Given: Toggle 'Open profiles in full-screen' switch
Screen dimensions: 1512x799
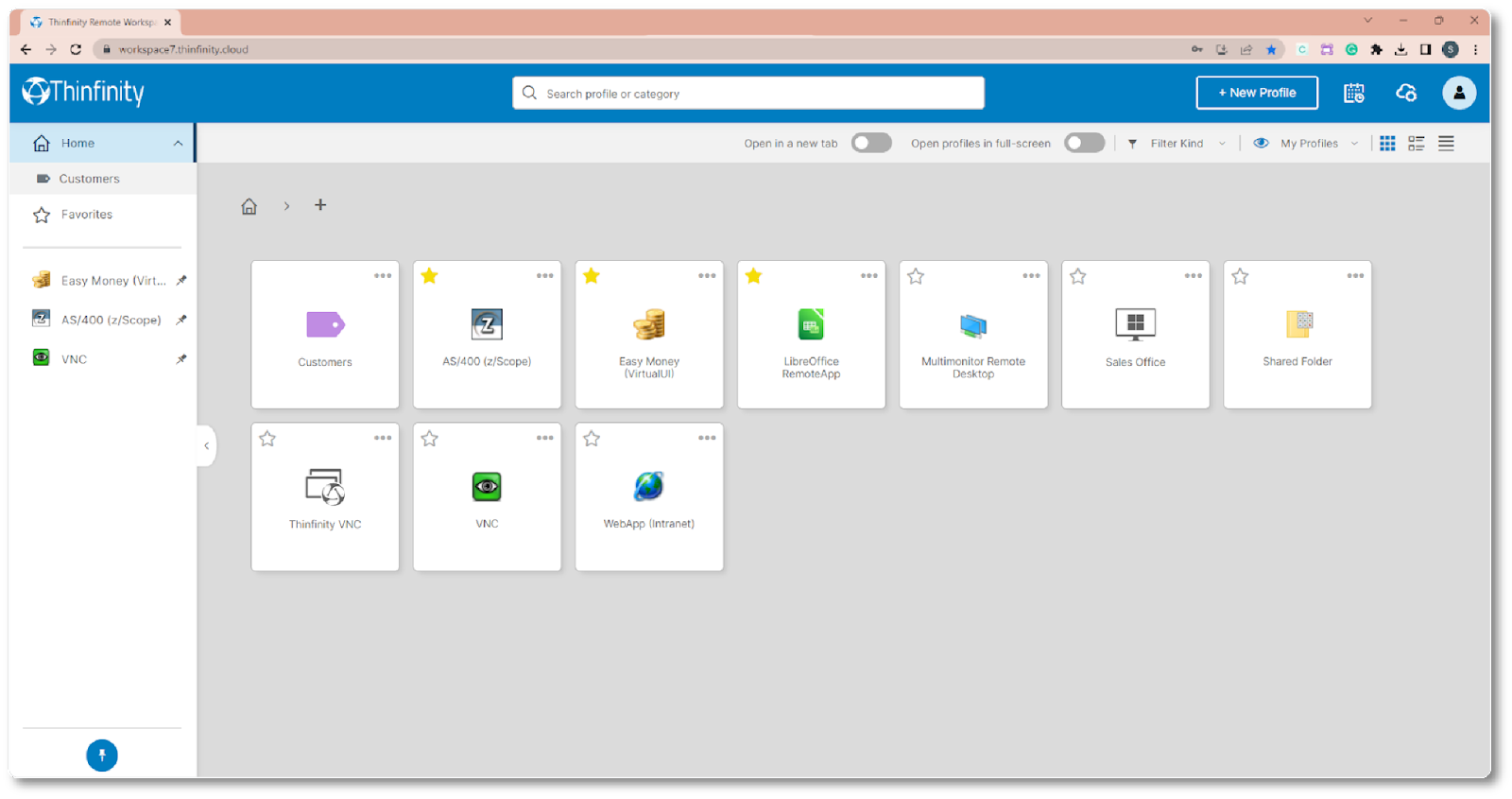Looking at the screenshot, I should [1084, 143].
